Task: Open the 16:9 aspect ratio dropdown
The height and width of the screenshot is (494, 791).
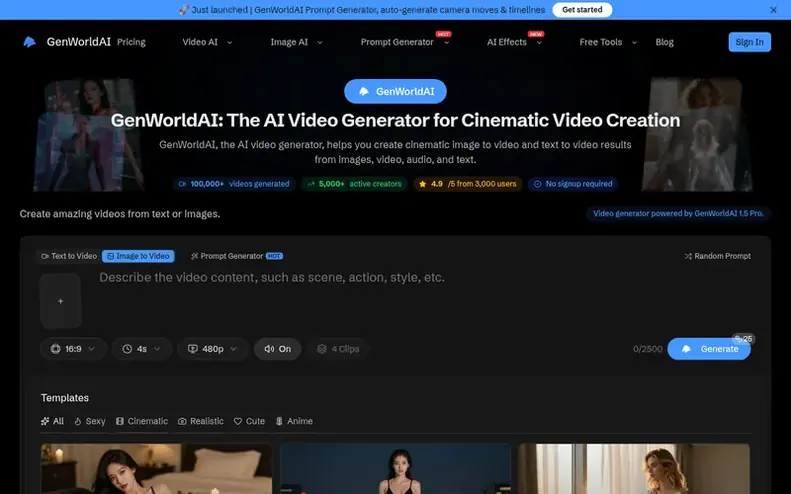Action: (x=73, y=349)
